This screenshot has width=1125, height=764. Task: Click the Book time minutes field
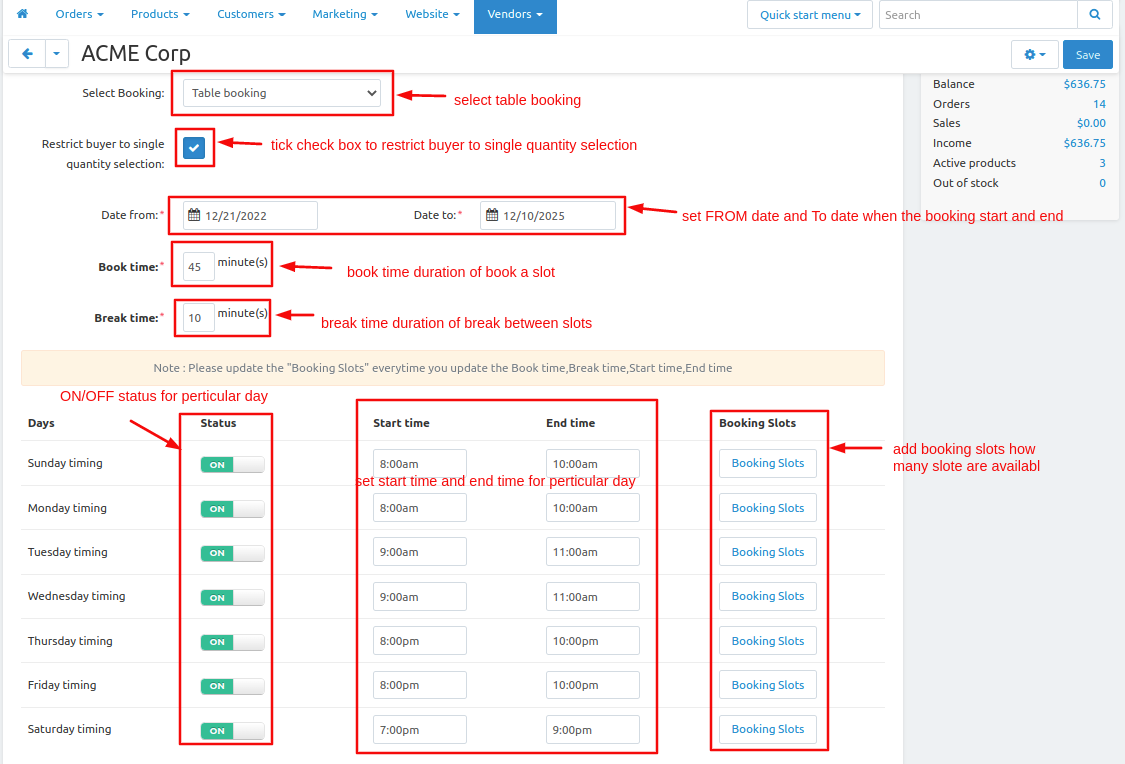(x=198, y=267)
